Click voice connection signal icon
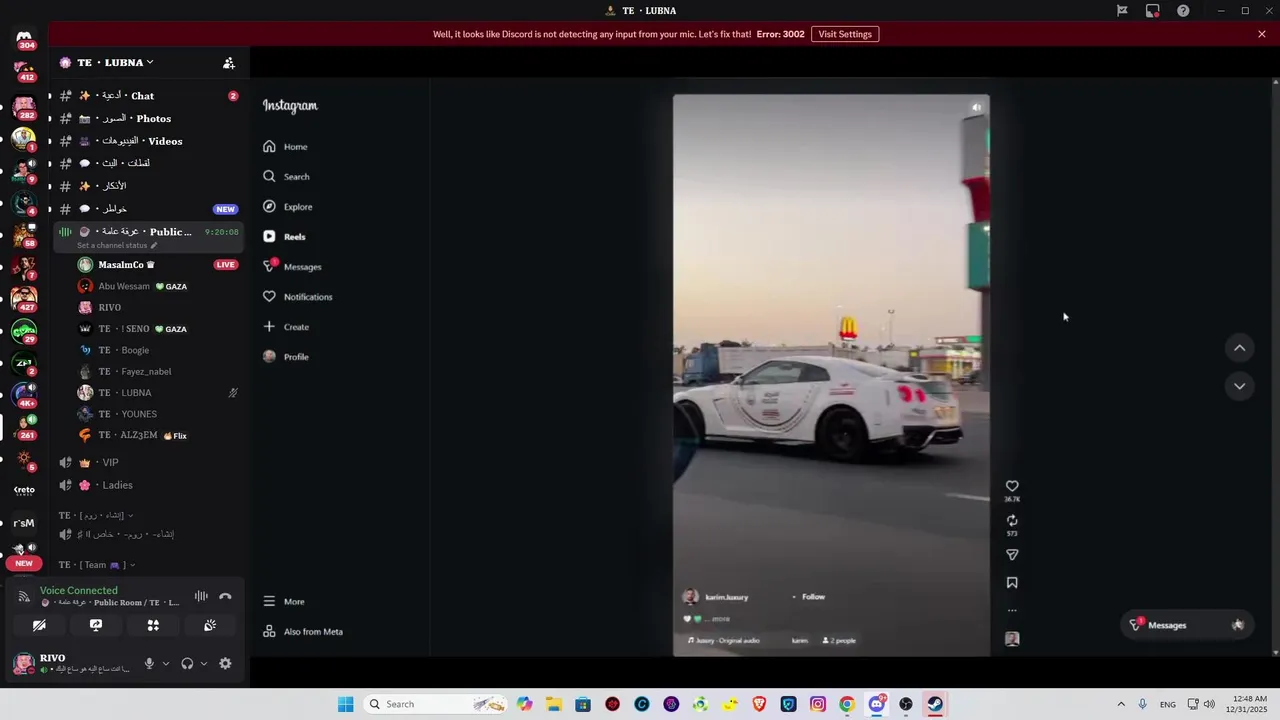This screenshot has height=720, width=1280. coord(24,596)
